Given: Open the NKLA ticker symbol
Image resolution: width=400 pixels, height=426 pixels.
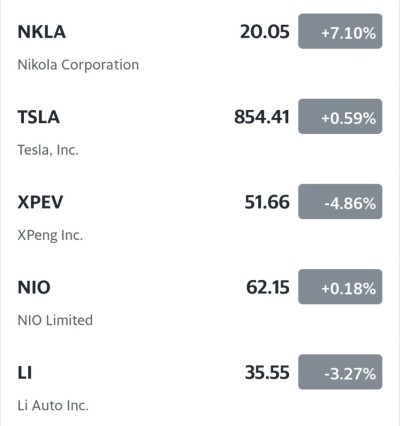Looking at the screenshot, I should (41, 32).
